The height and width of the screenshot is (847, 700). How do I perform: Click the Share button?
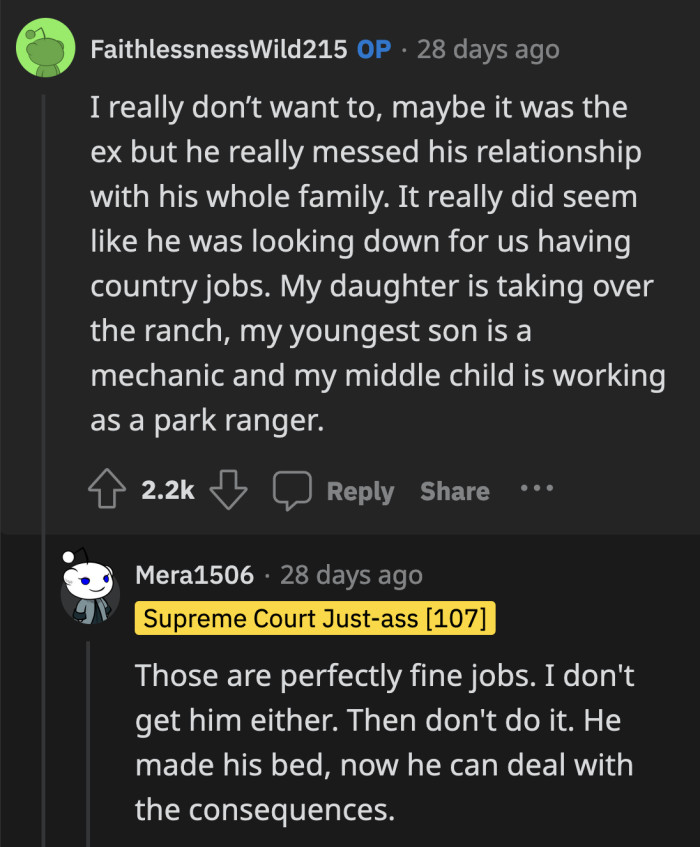click(x=454, y=490)
